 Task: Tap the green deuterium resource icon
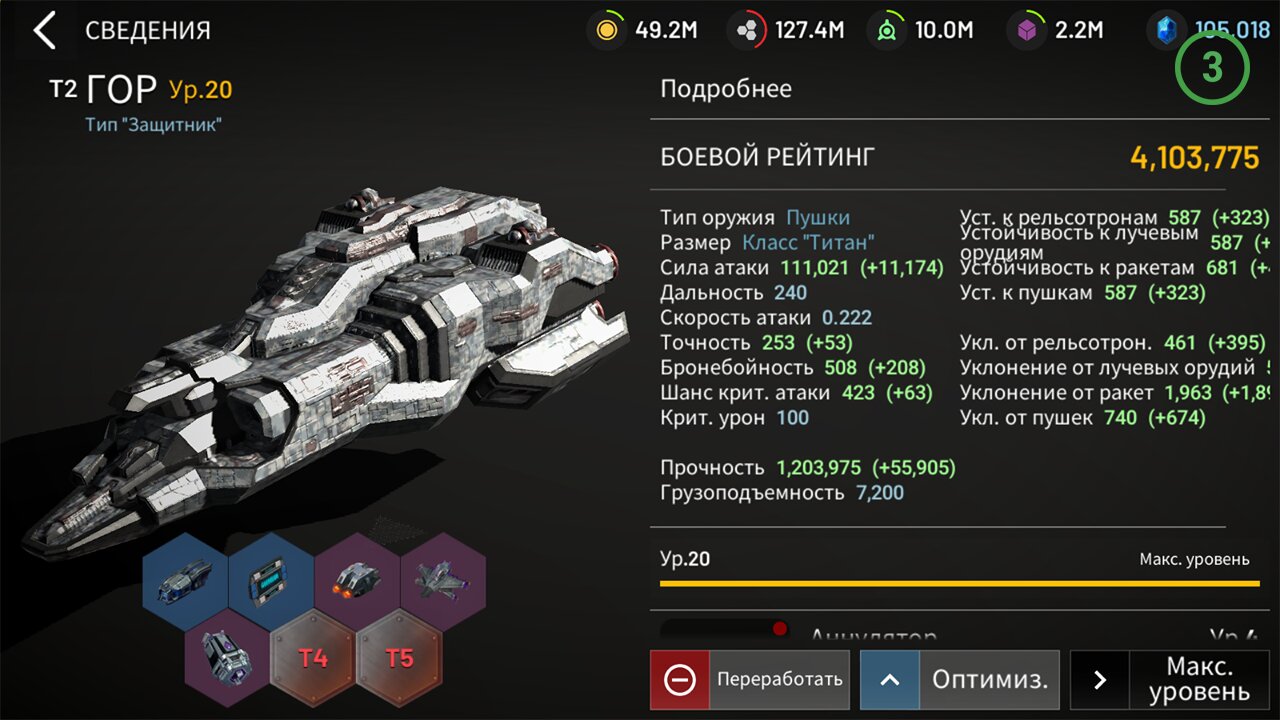point(886,30)
